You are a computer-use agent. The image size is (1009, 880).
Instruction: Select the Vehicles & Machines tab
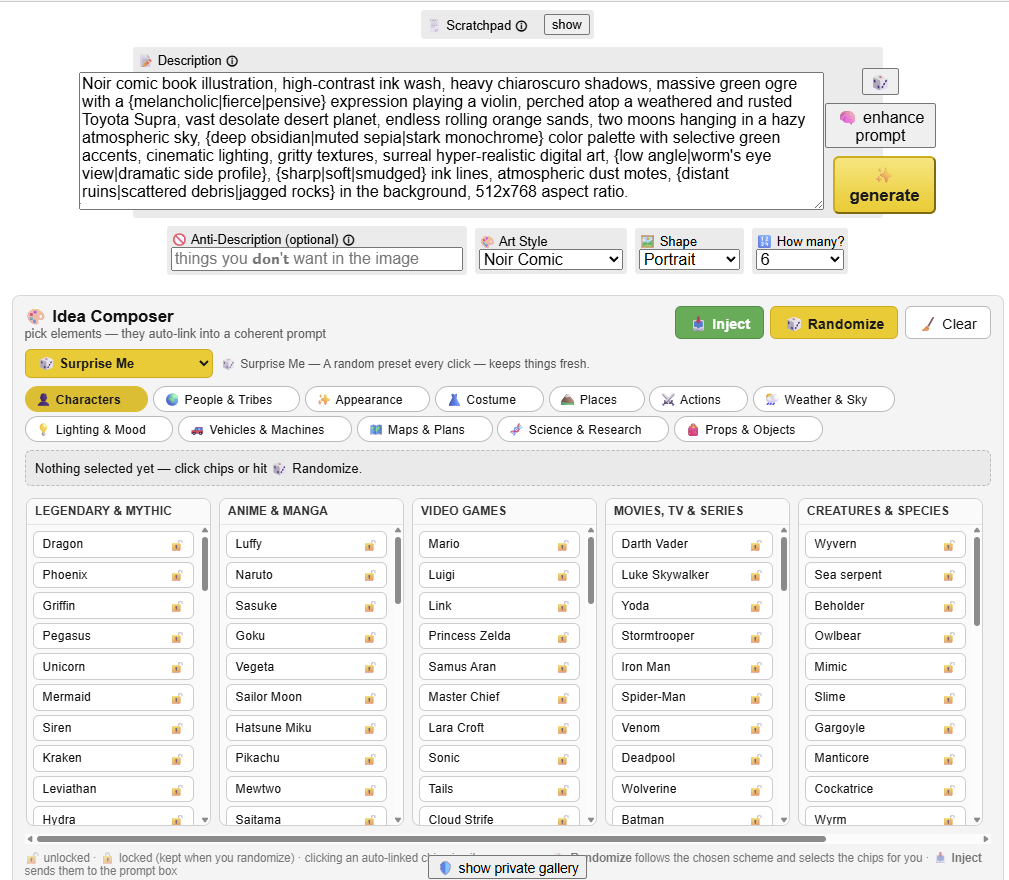[265, 430]
